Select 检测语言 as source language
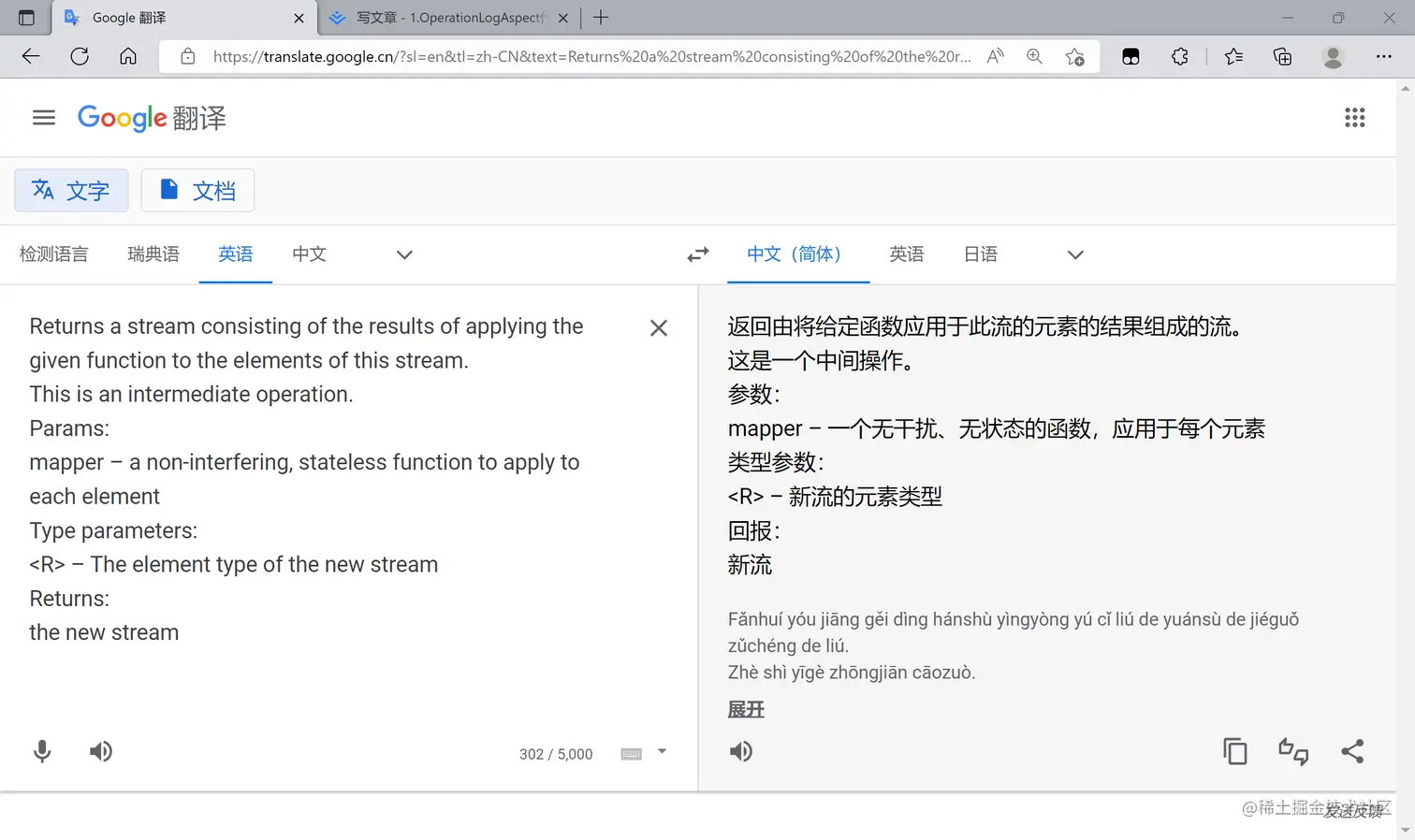This screenshot has height=840, width=1415. tap(54, 254)
